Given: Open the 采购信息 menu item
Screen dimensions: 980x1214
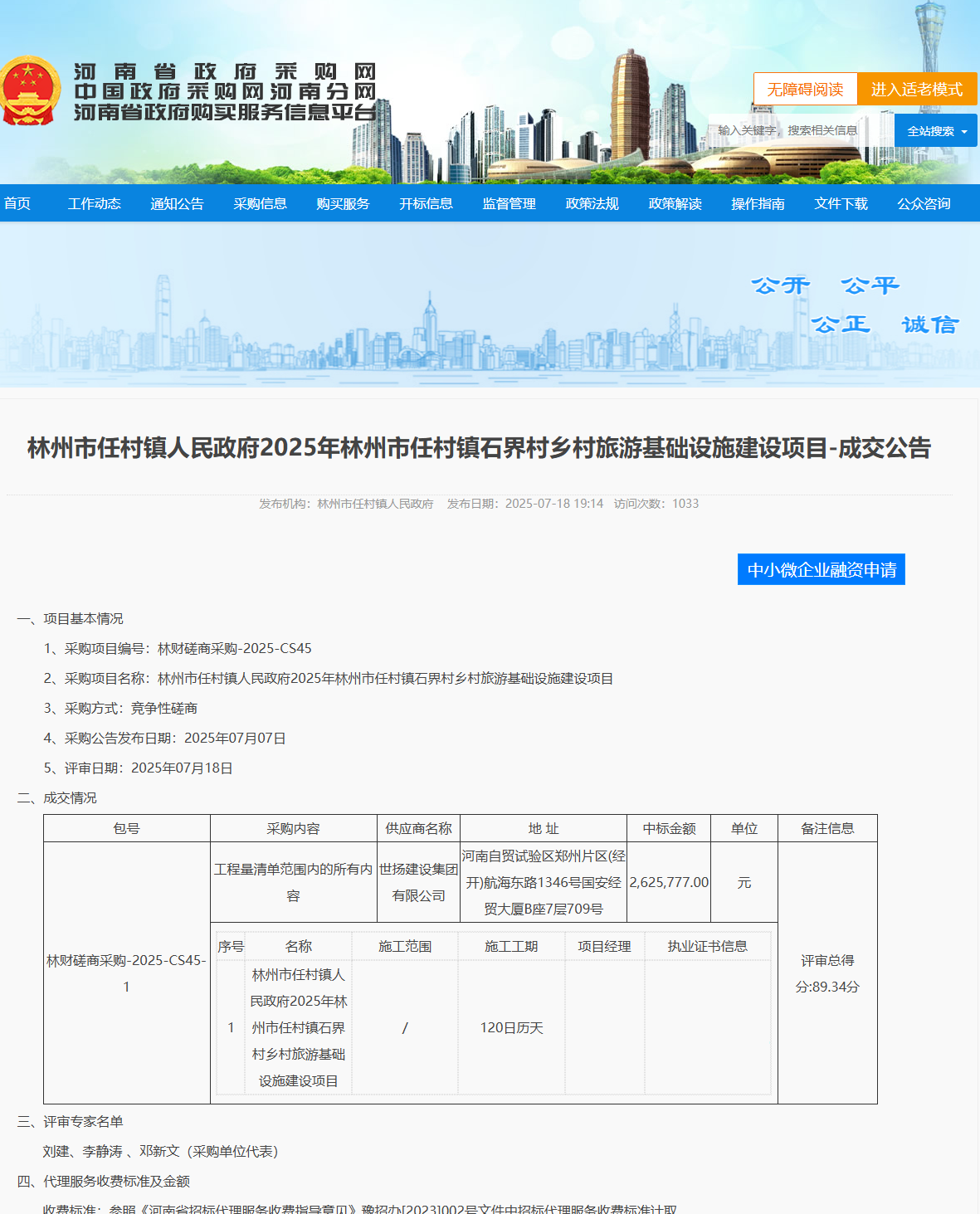Looking at the screenshot, I should tap(260, 202).
